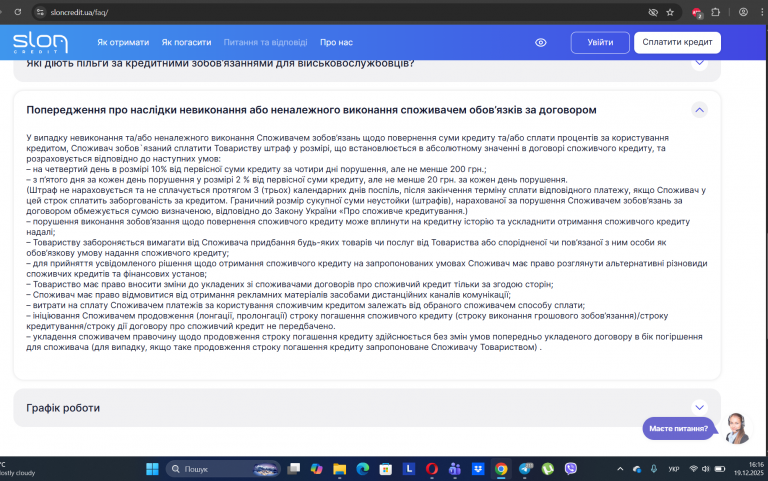The height and width of the screenshot is (481, 768).
Task: Switch the 'УКР' keyboard language indicator
Action: (x=674, y=469)
